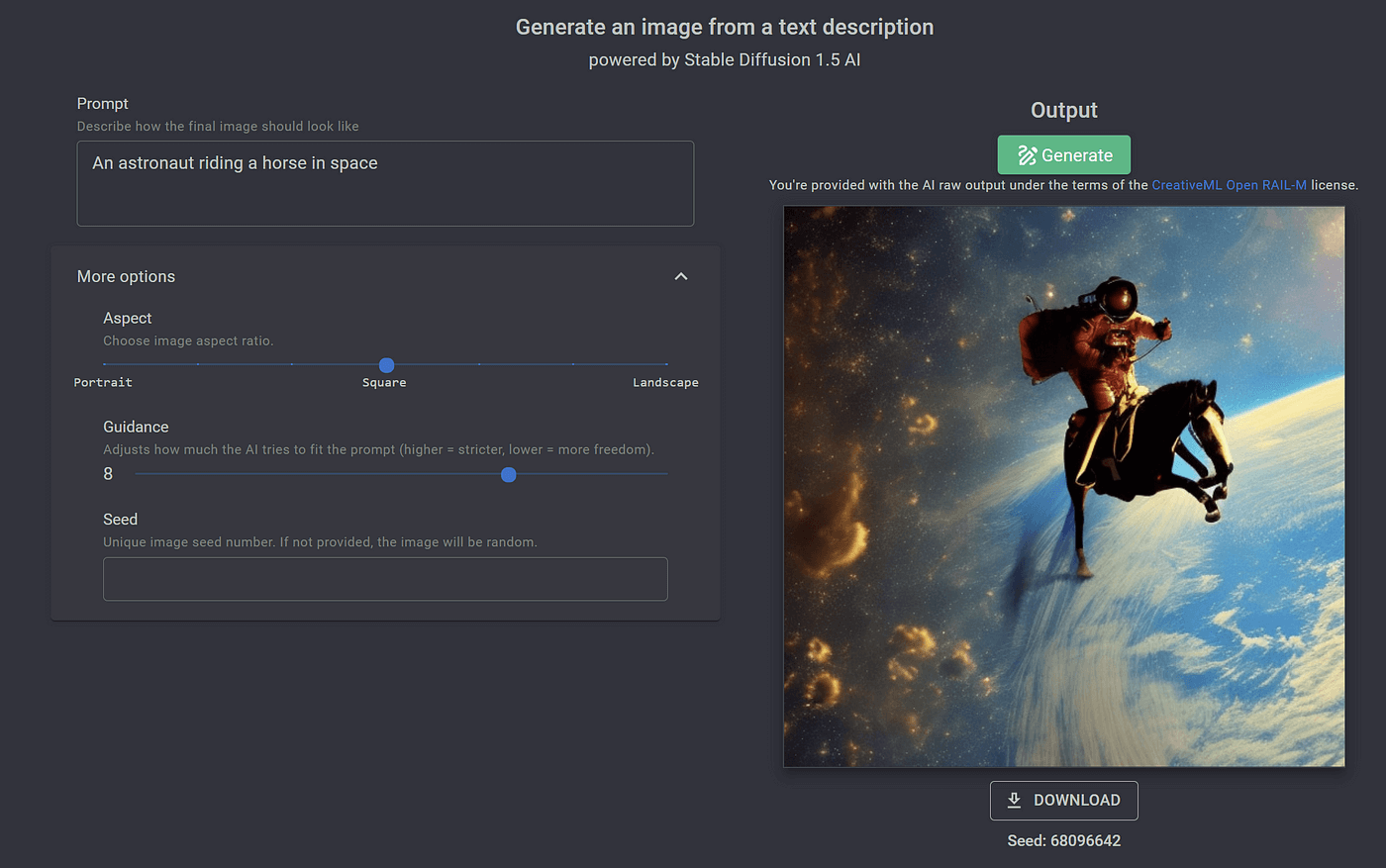The image size is (1386, 868).
Task: Click the More options header text
Action: click(x=126, y=276)
